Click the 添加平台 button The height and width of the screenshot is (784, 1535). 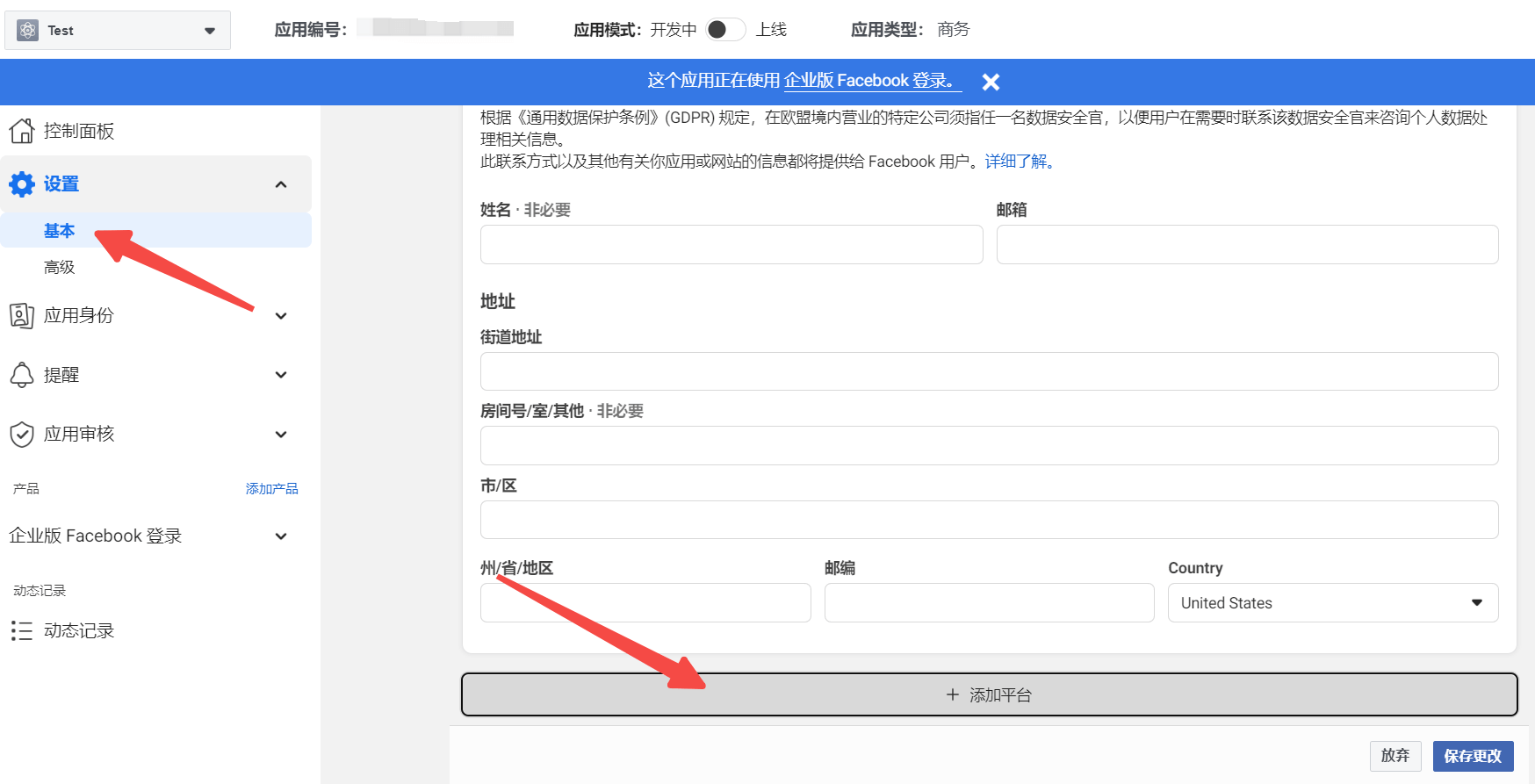(989, 695)
